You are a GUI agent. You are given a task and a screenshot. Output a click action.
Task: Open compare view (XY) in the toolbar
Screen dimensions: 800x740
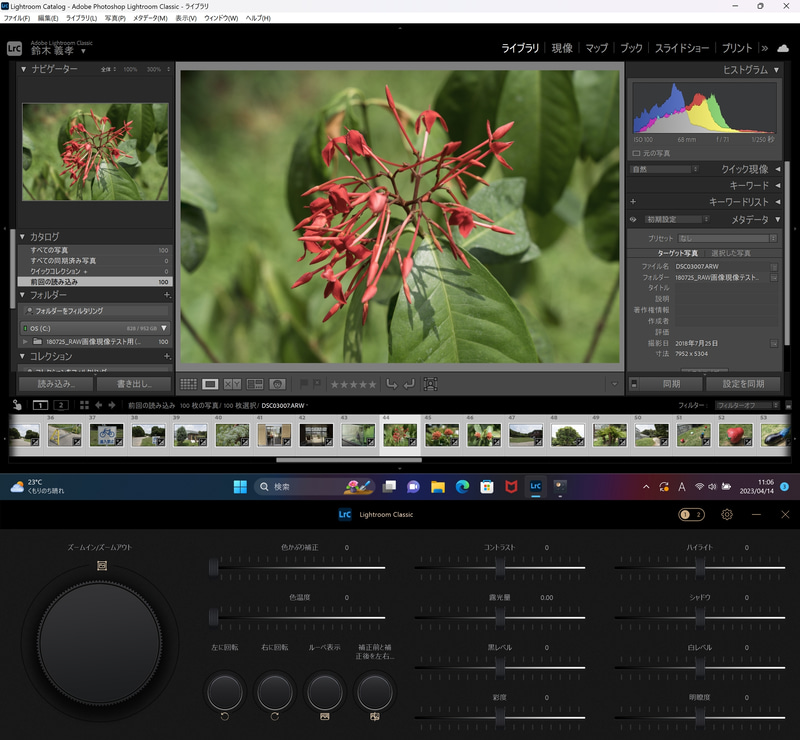232,384
